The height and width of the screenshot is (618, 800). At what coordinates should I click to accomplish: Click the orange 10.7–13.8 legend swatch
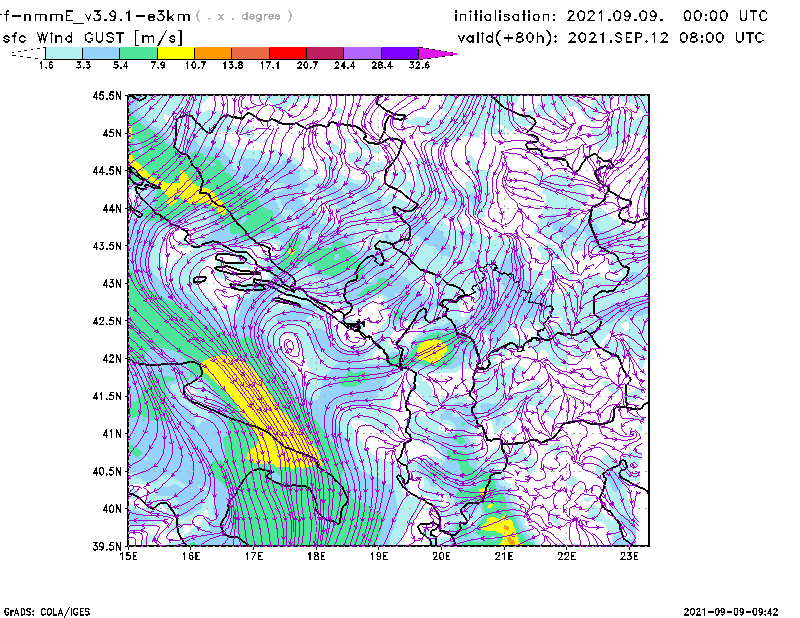(213, 53)
